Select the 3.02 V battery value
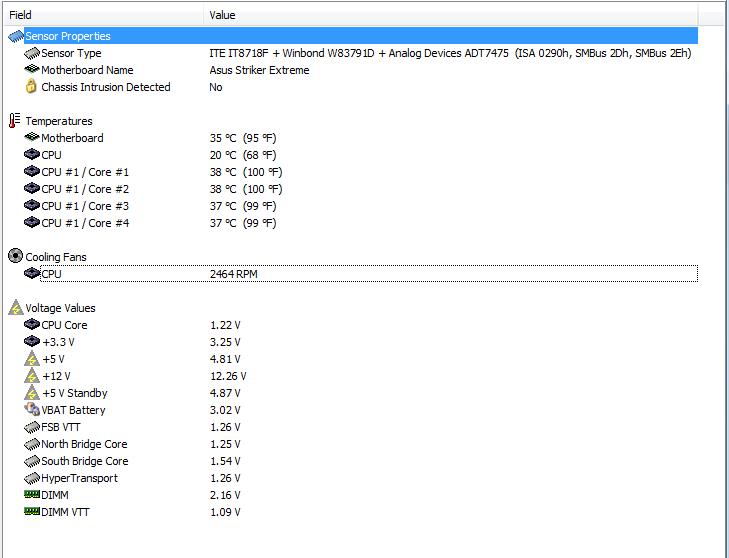 tap(225, 410)
